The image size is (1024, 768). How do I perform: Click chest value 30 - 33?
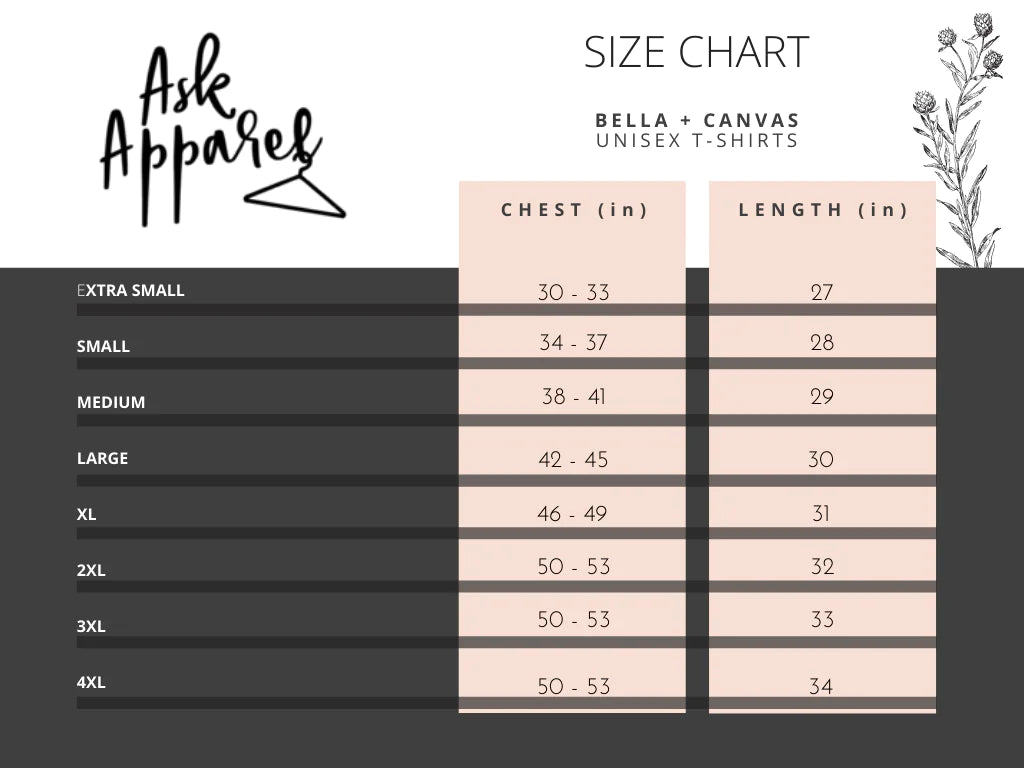(573, 292)
